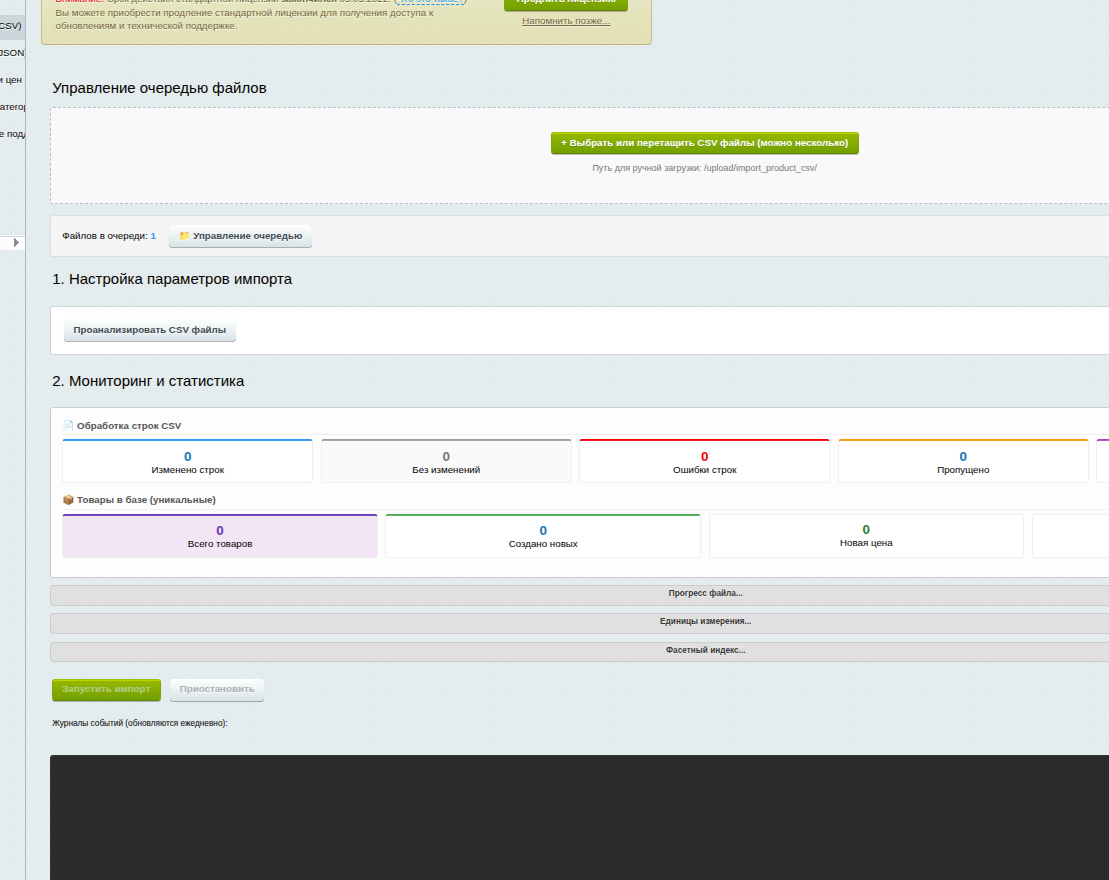Click the queue file count number link
This screenshot has width=1109, height=880.
153,236
